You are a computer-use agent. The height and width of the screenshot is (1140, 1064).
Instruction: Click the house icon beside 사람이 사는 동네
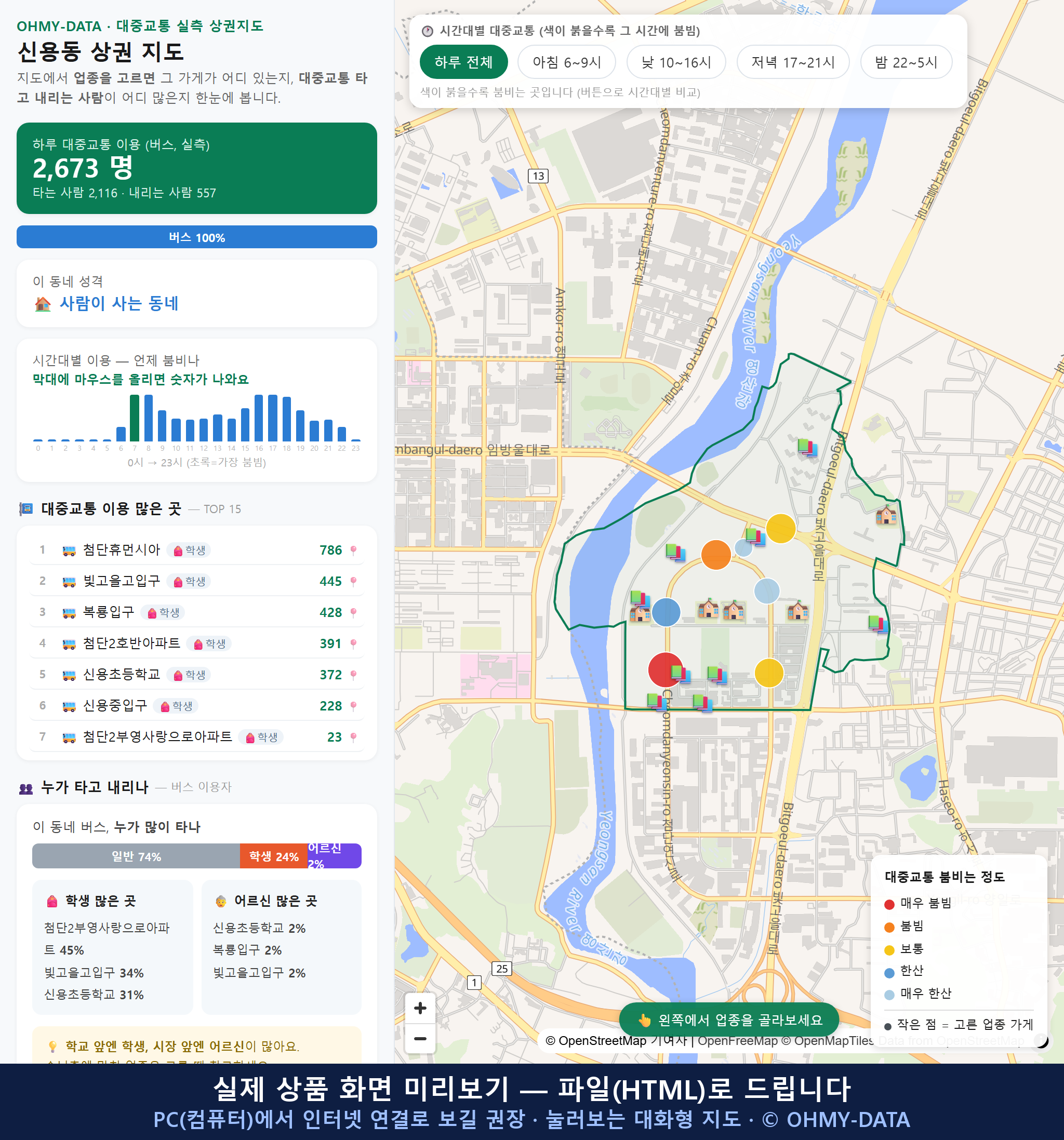43,304
